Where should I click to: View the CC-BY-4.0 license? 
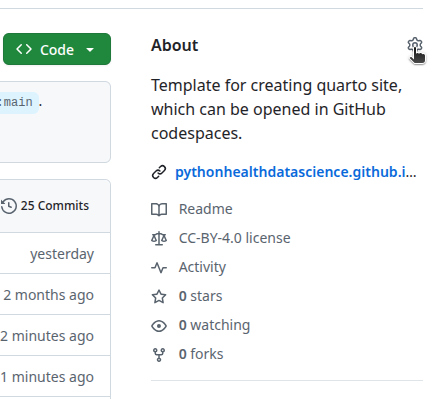pyautogui.click(x=234, y=238)
